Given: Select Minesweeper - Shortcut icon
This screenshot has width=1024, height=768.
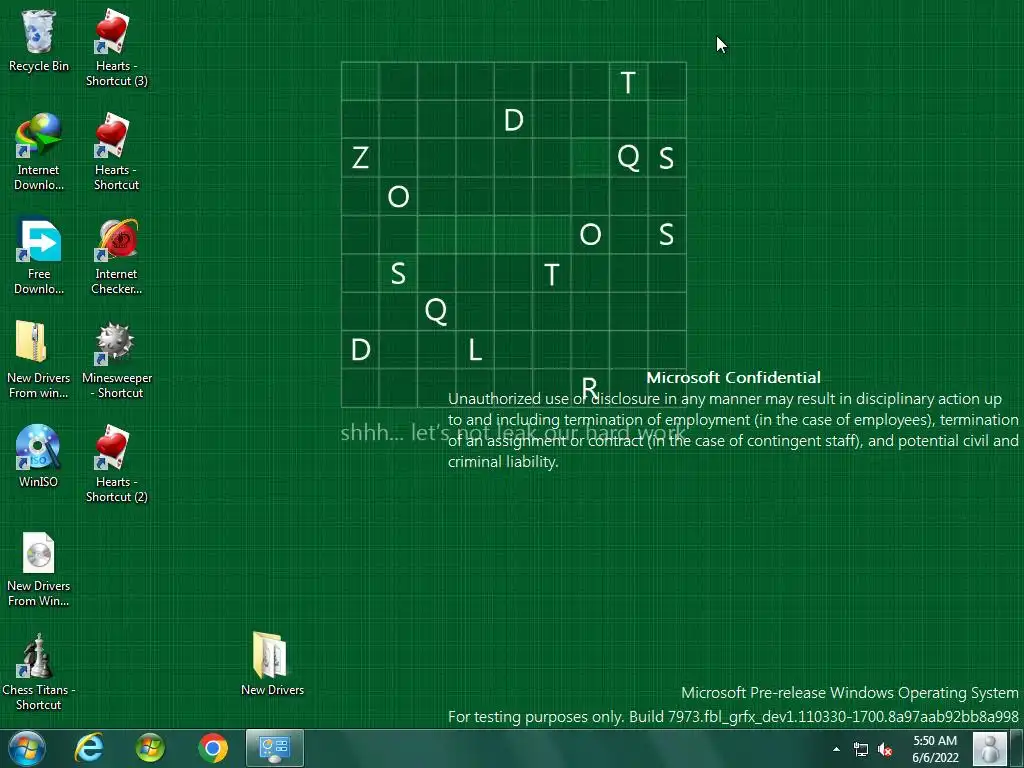Looking at the screenshot, I should [x=116, y=360].
